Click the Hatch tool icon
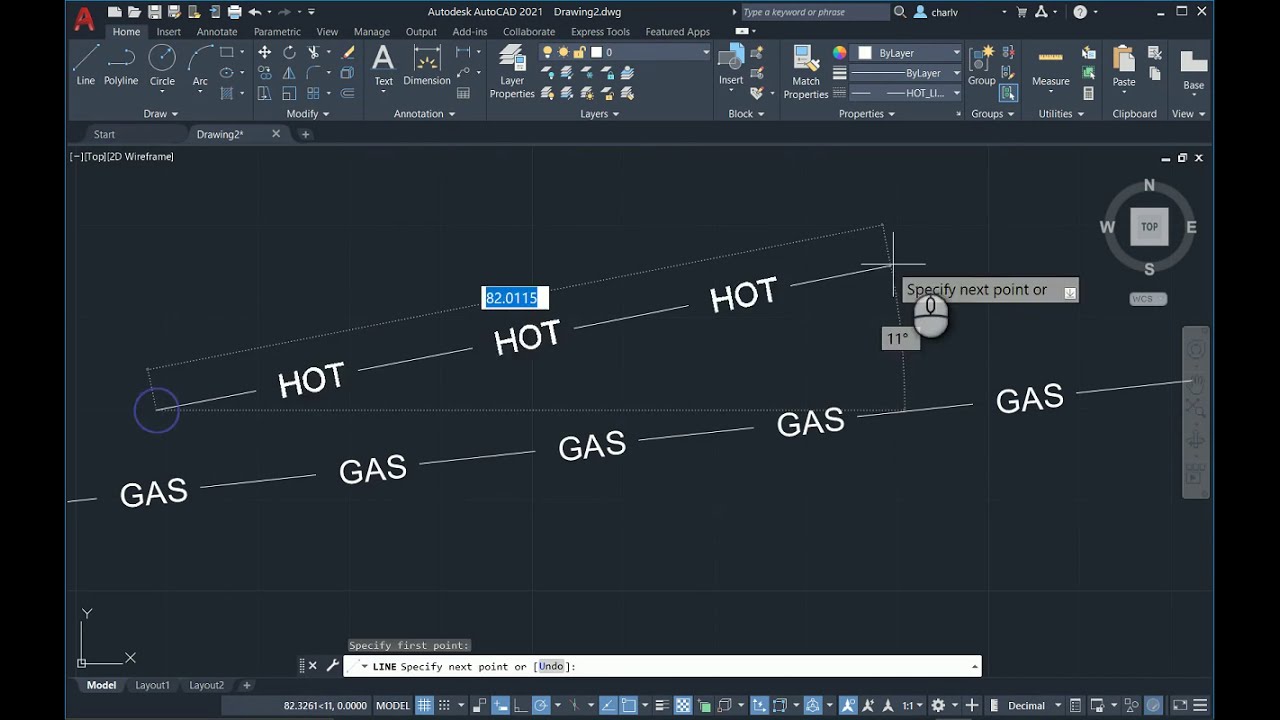 (x=227, y=93)
